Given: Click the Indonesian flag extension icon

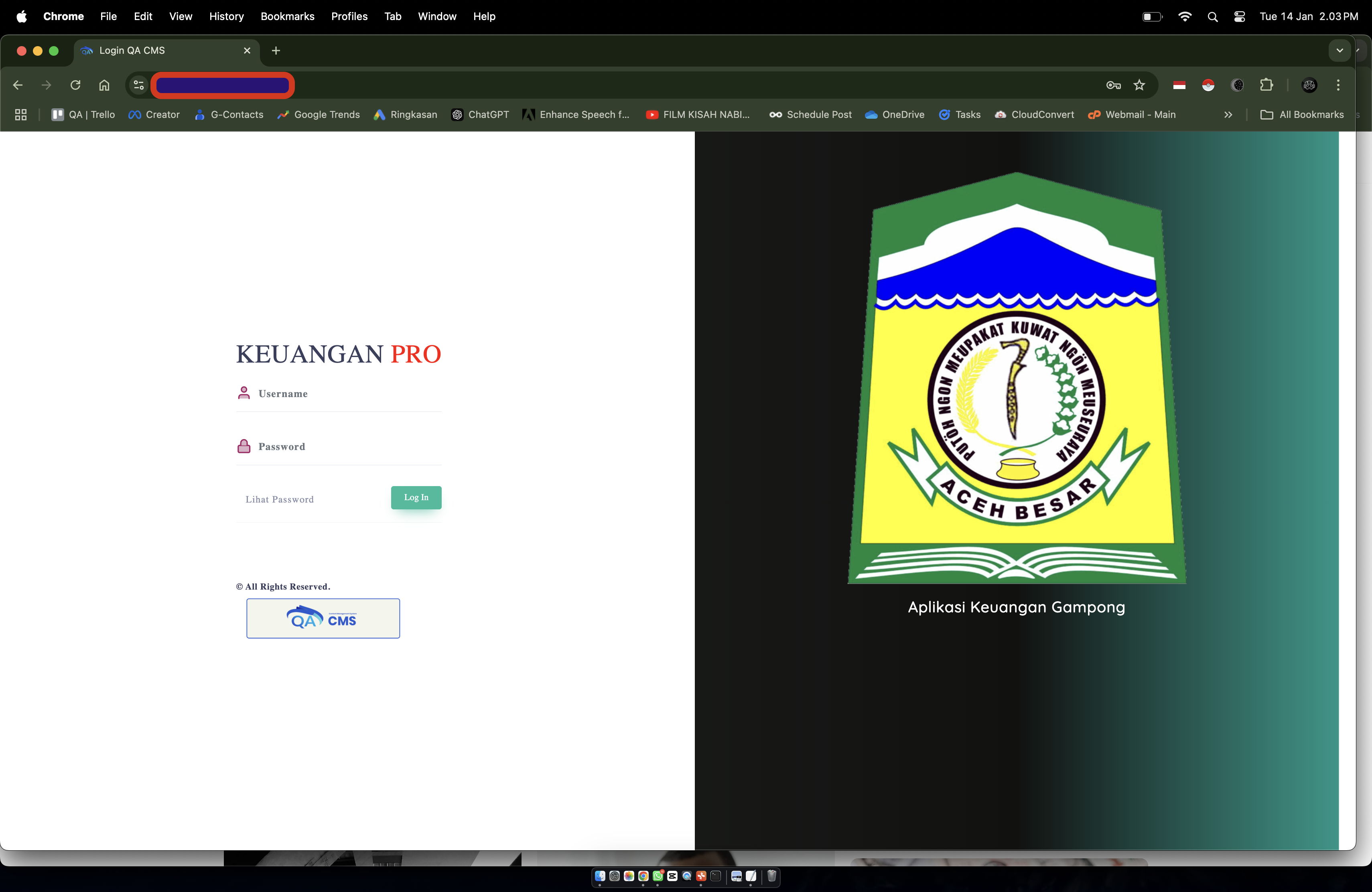Looking at the screenshot, I should click(1179, 85).
